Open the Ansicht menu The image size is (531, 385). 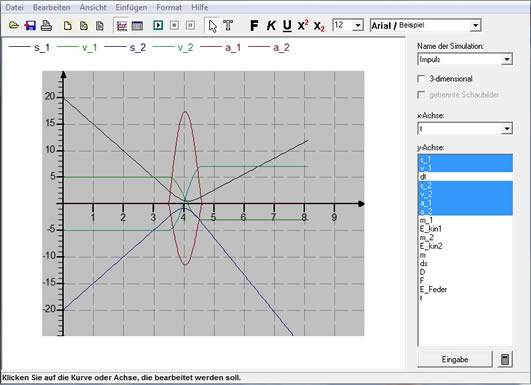(93, 7)
